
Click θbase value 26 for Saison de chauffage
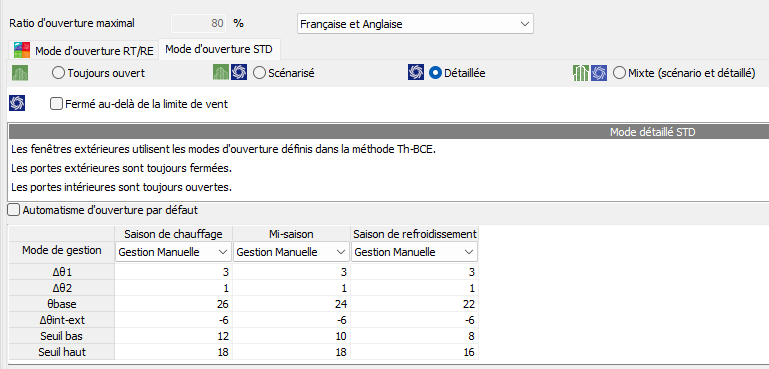point(173,304)
